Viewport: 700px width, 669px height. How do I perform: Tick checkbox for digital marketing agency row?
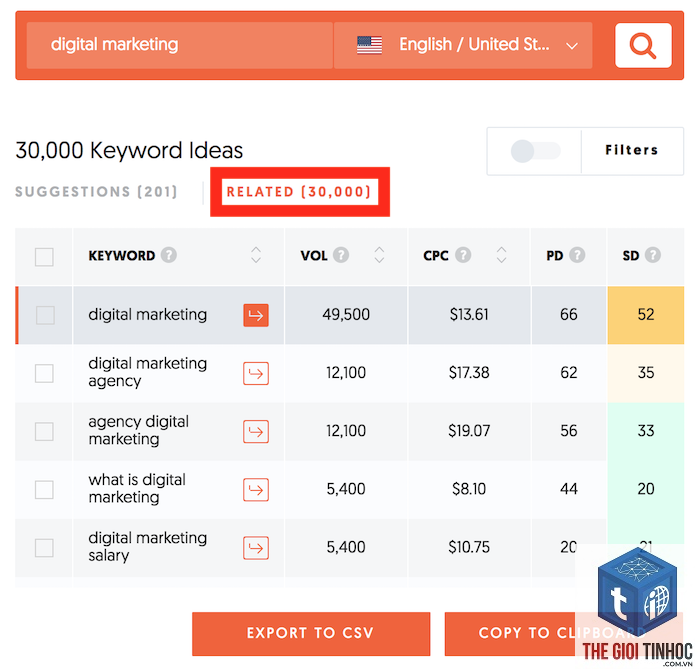pyautogui.click(x=44, y=373)
